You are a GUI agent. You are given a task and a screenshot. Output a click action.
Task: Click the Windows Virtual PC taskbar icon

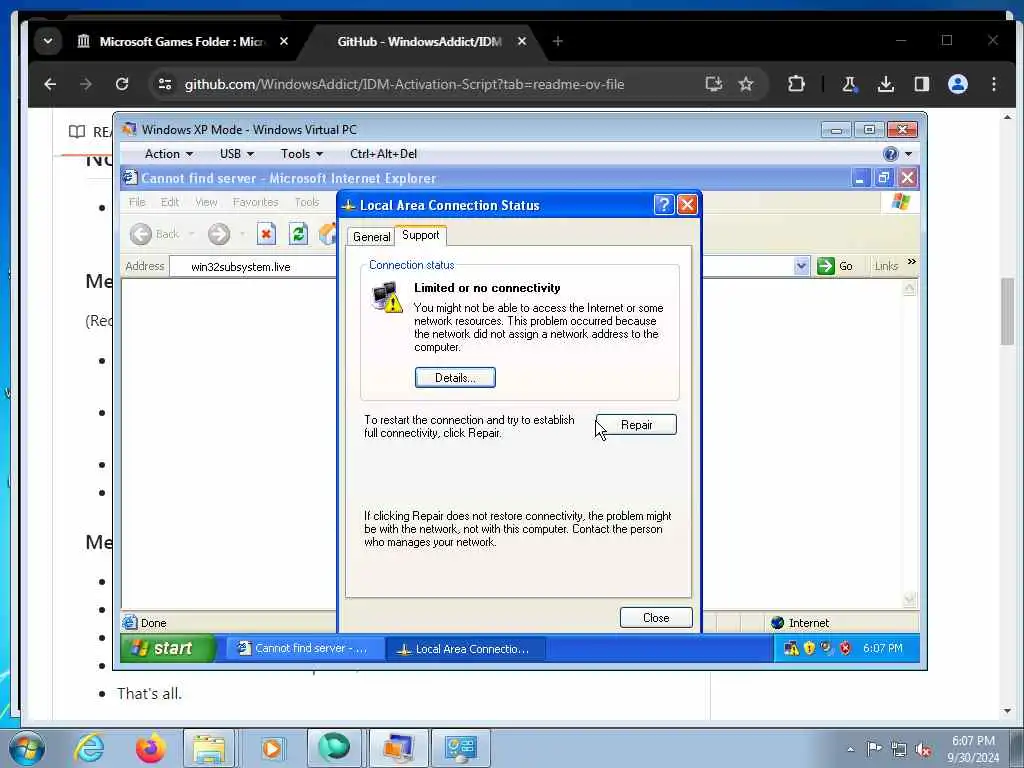pos(398,748)
